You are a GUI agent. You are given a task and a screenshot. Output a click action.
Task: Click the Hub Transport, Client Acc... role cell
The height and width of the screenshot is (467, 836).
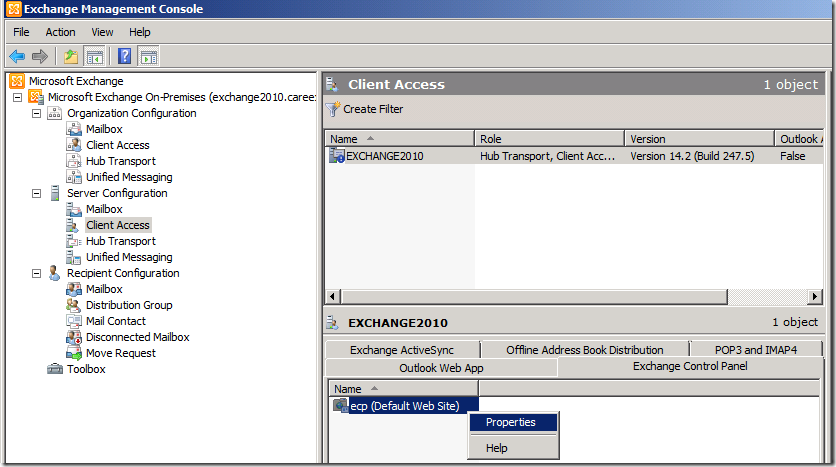tap(548, 156)
